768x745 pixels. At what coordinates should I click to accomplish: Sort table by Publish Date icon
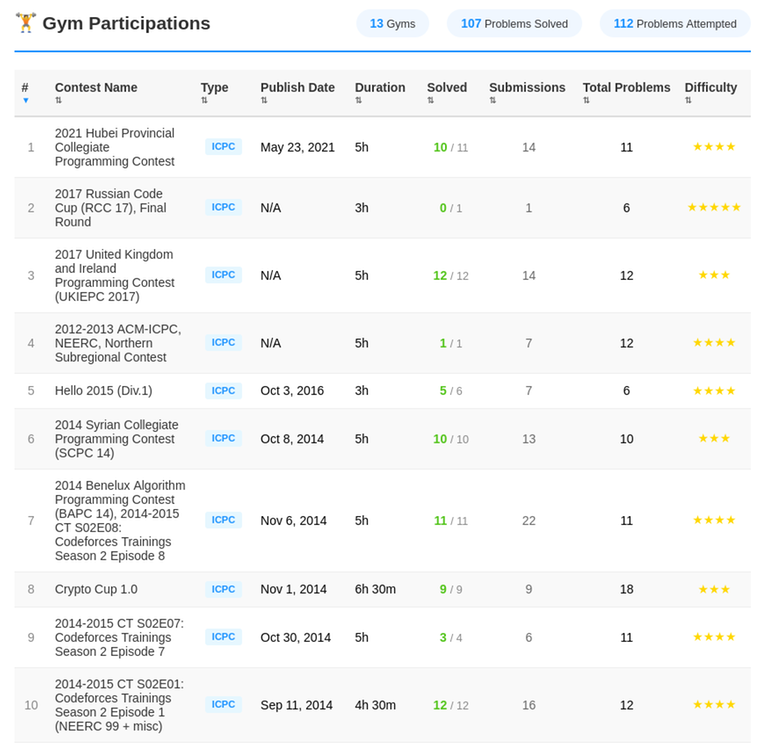[x=264, y=101]
